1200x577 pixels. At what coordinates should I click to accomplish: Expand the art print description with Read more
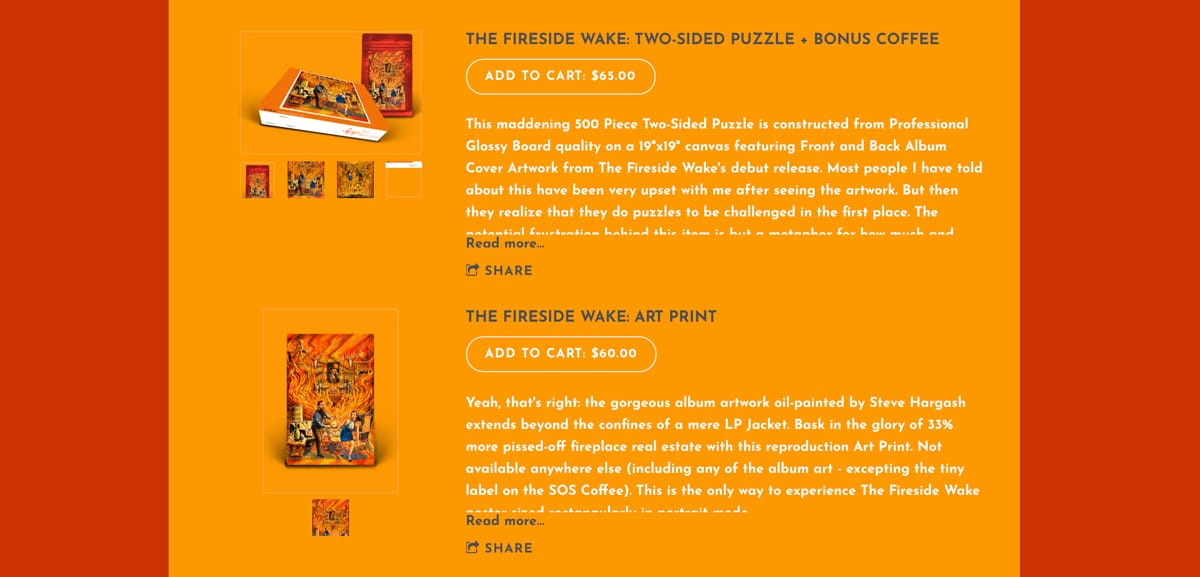point(505,521)
